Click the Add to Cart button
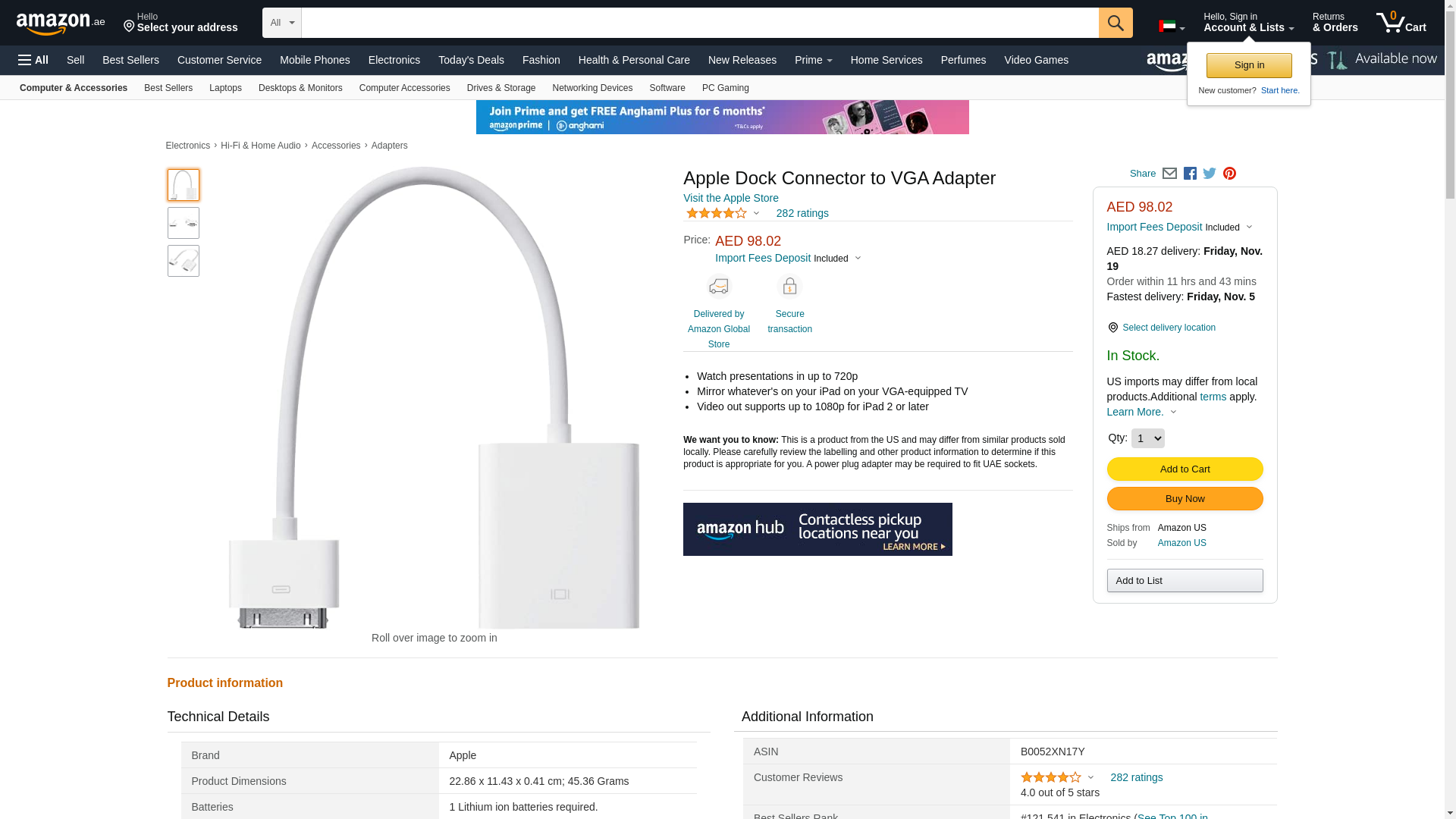Image resolution: width=1456 pixels, height=819 pixels. [x=1185, y=469]
